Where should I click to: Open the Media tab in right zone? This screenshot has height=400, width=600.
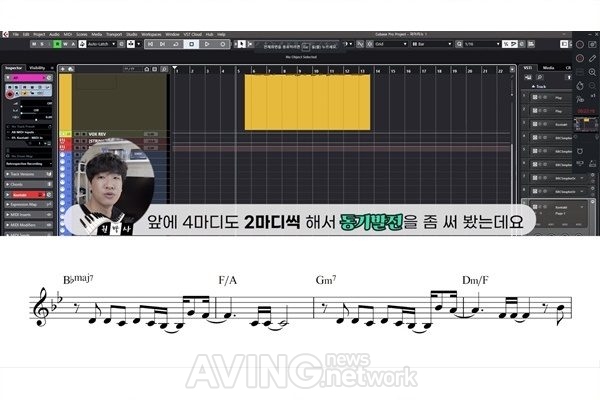tap(548, 68)
